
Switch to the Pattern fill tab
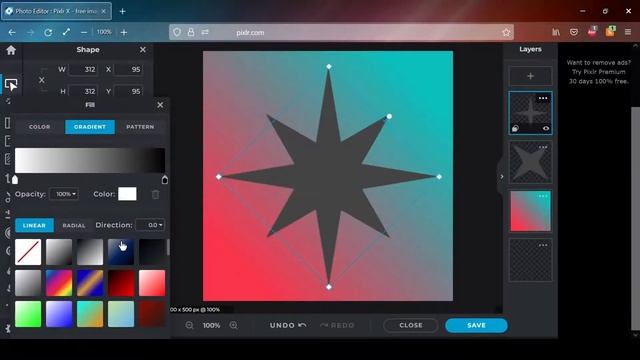(x=140, y=127)
